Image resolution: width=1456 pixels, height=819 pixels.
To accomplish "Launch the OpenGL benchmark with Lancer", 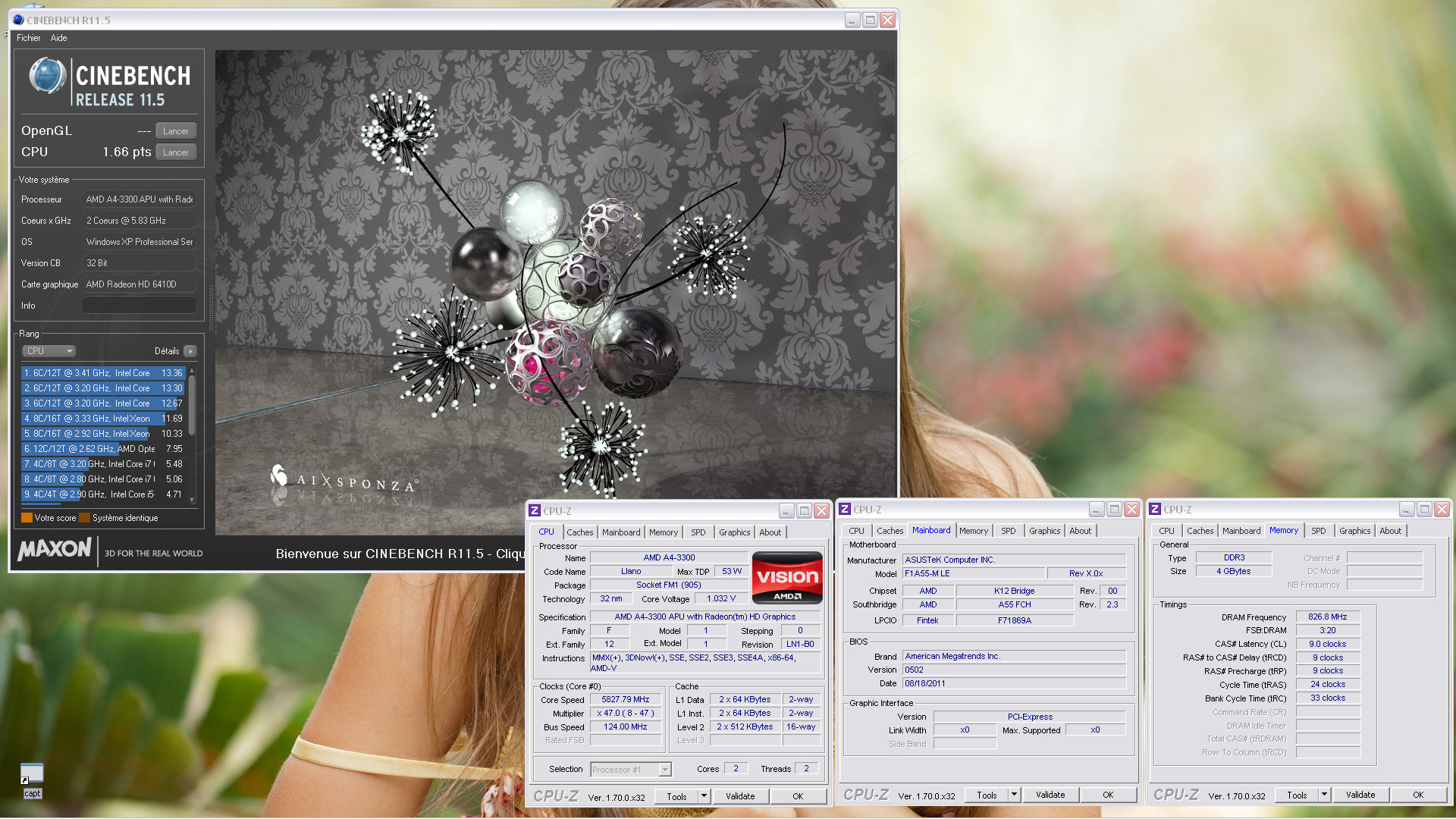I will (176, 131).
